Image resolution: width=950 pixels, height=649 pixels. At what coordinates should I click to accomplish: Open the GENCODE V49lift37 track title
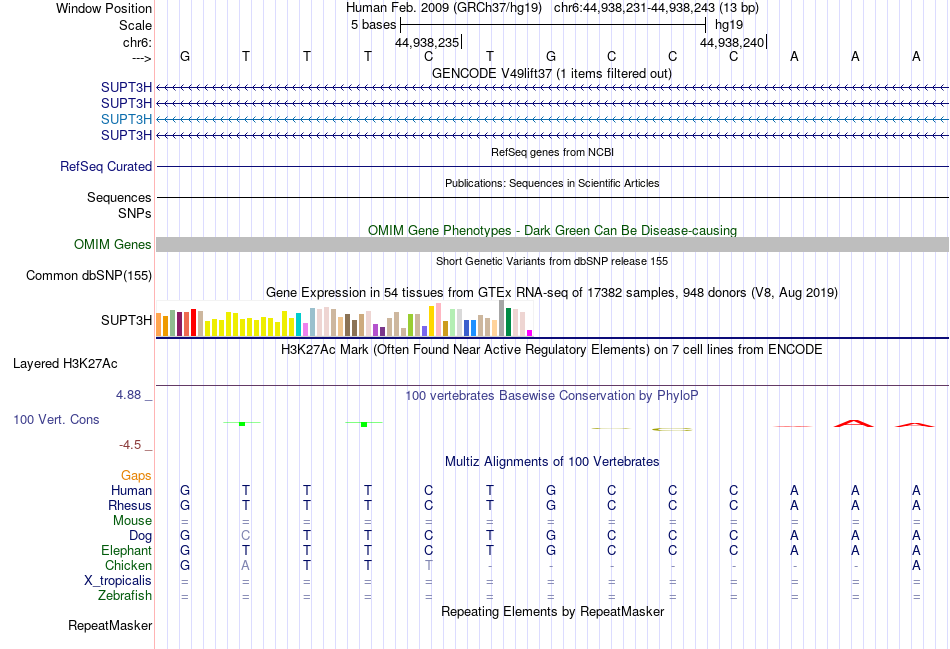[551, 73]
